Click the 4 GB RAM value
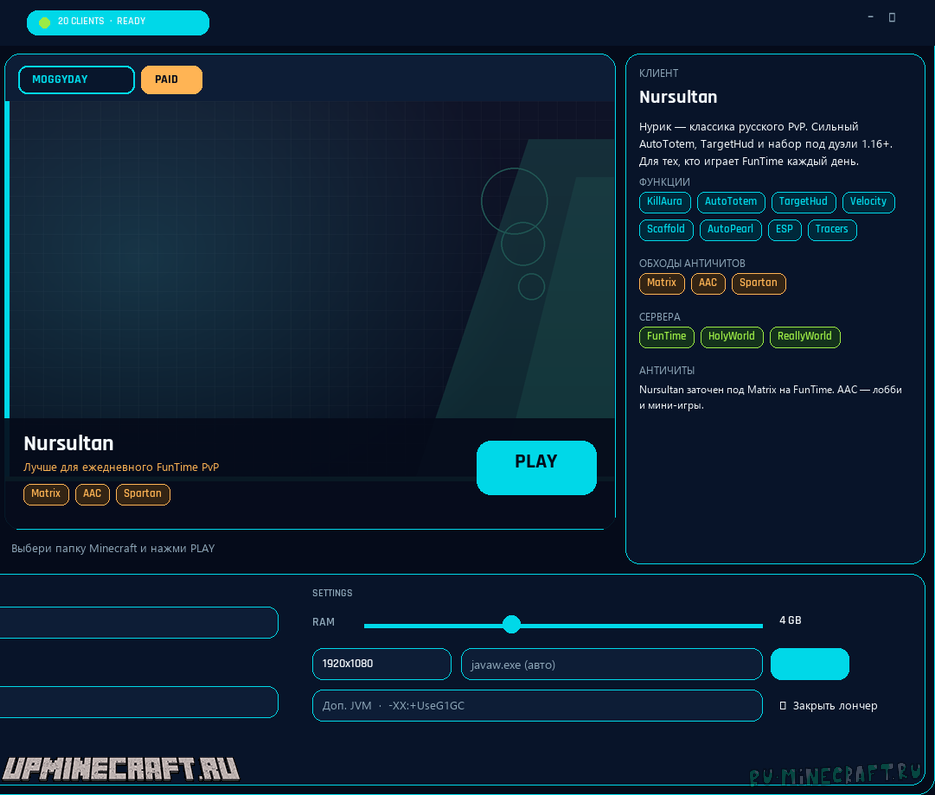The height and width of the screenshot is (795, 935). pyautogui.click(x=790, y=621)
